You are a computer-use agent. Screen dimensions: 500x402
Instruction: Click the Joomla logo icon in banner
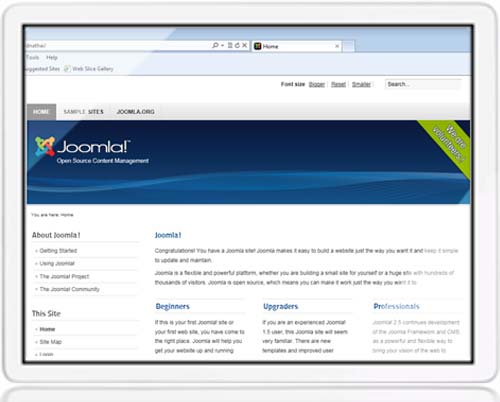pyautogui.click(x=45, y=146)
